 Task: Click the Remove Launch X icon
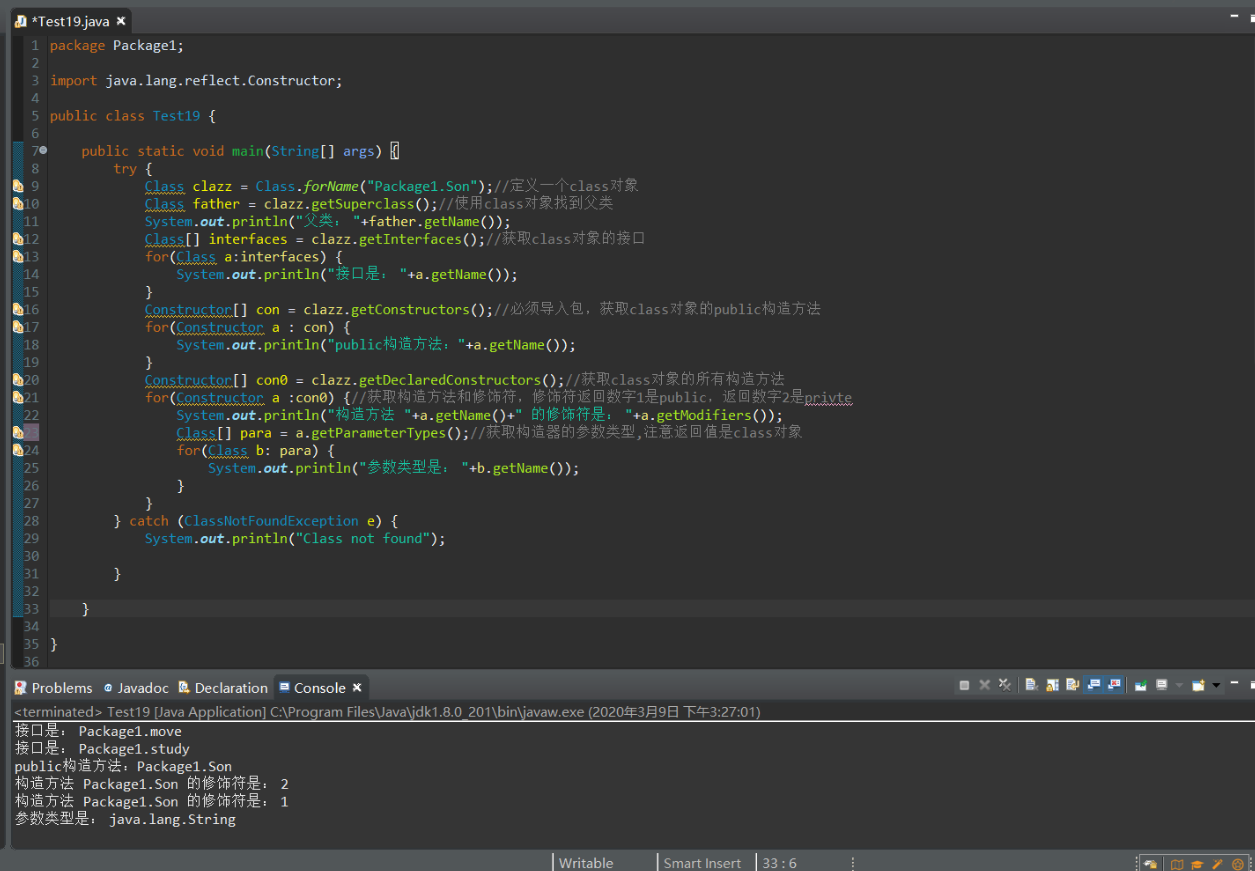point(984,685)
